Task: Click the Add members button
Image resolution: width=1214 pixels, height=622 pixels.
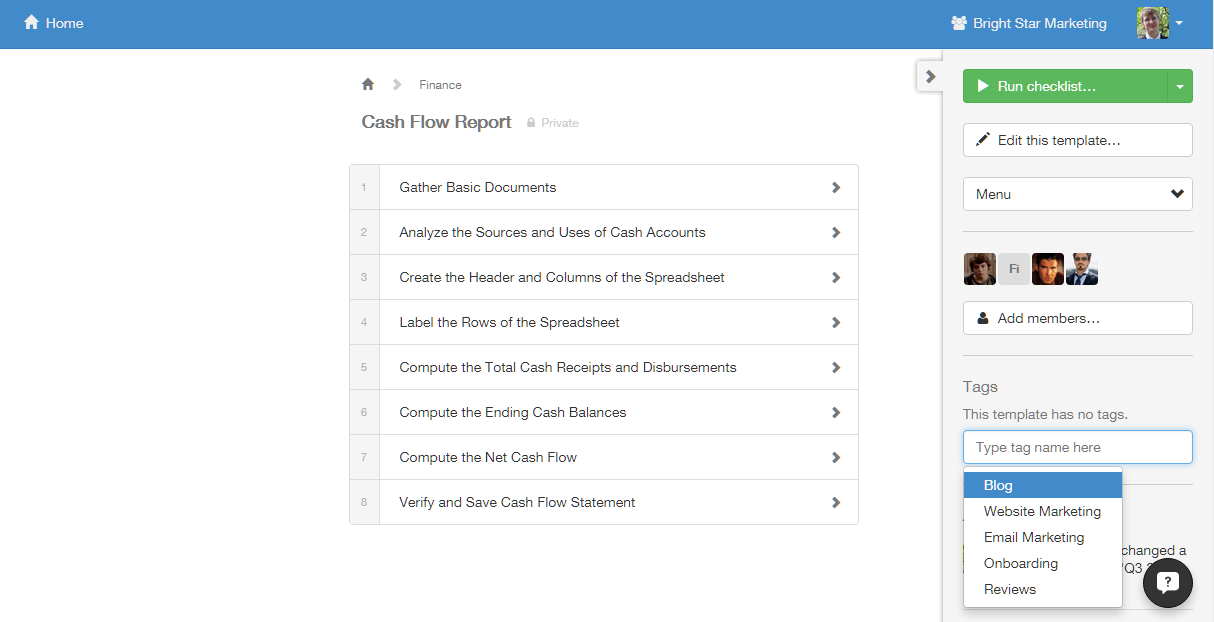Action: [x=1077, y=318]
